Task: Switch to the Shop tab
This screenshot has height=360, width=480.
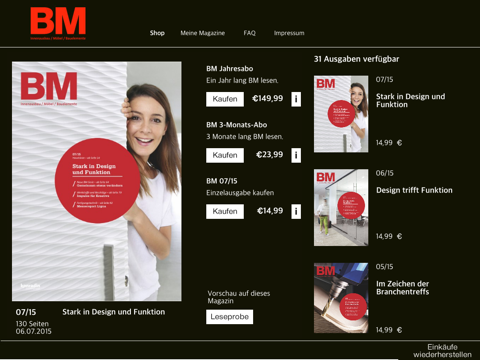Action: pos(157,33)
